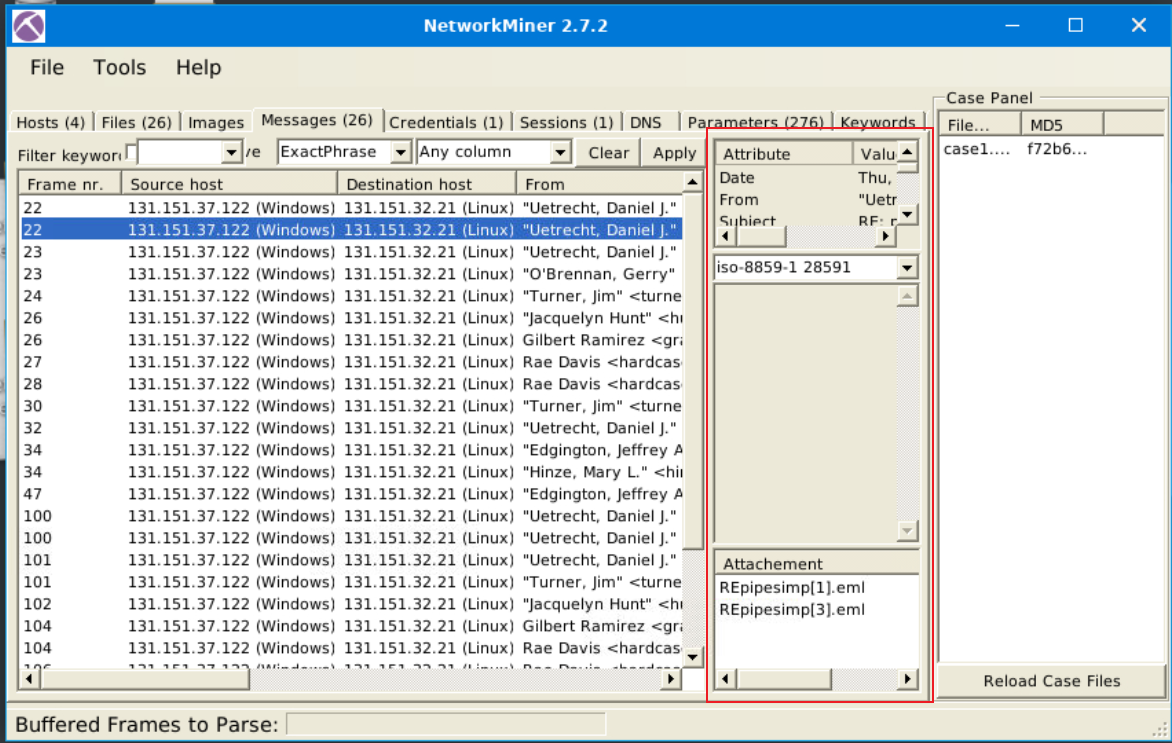Close the NetworkMiner window
Screen dimensions: 1172x743
(x=1138, y=25)
